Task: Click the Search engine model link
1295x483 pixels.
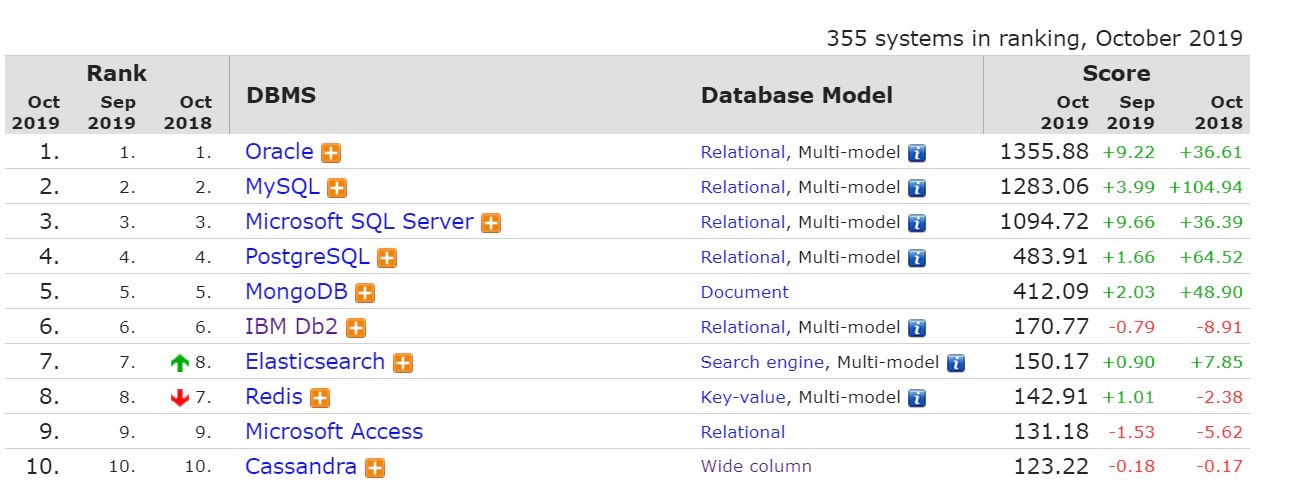Action: [763, 363]
